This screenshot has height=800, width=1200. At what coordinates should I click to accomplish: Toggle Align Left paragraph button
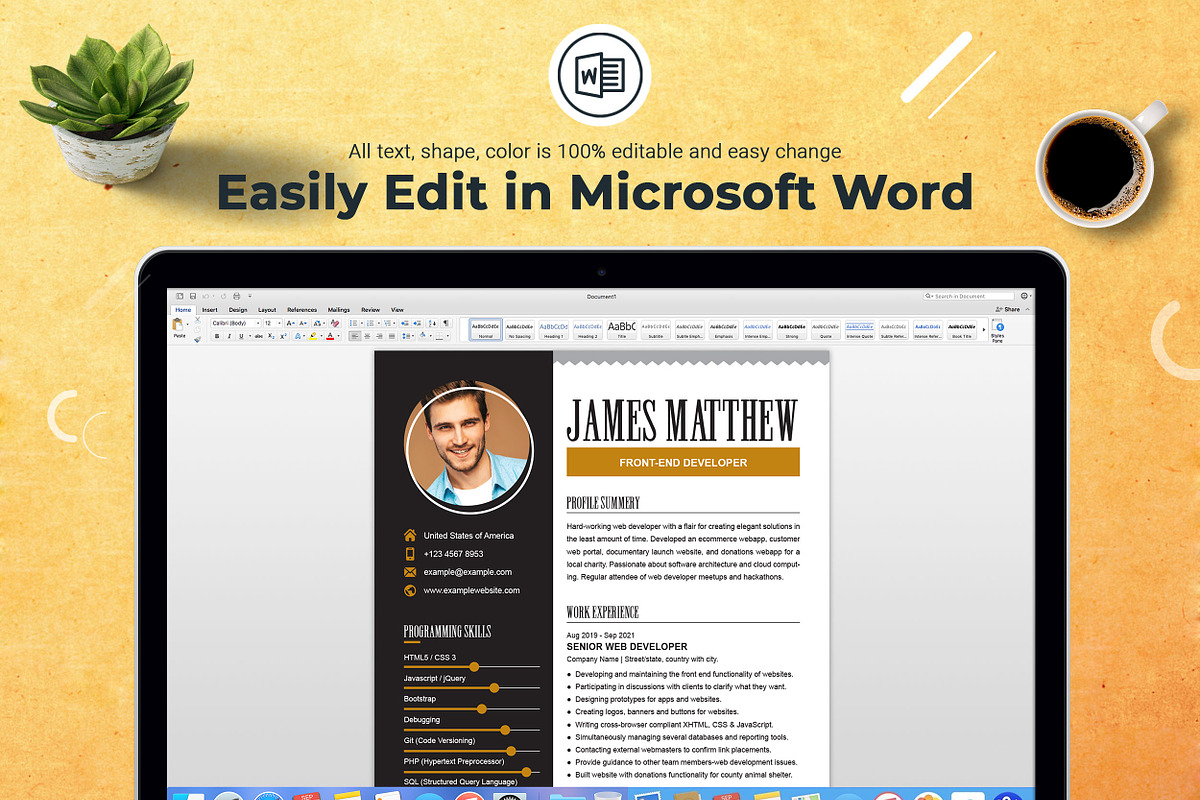click(354, 336)
